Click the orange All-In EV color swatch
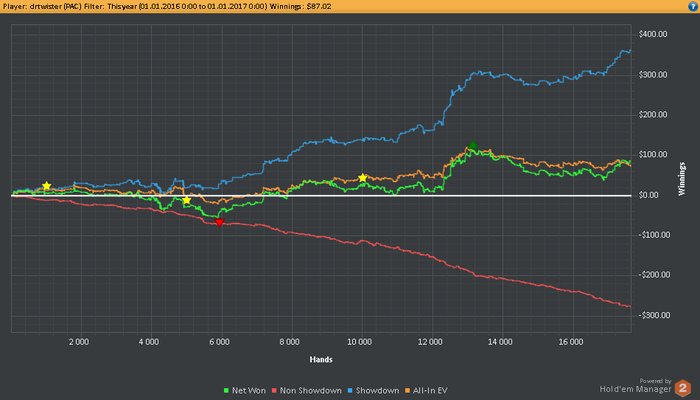 click(x=407, y=391)
